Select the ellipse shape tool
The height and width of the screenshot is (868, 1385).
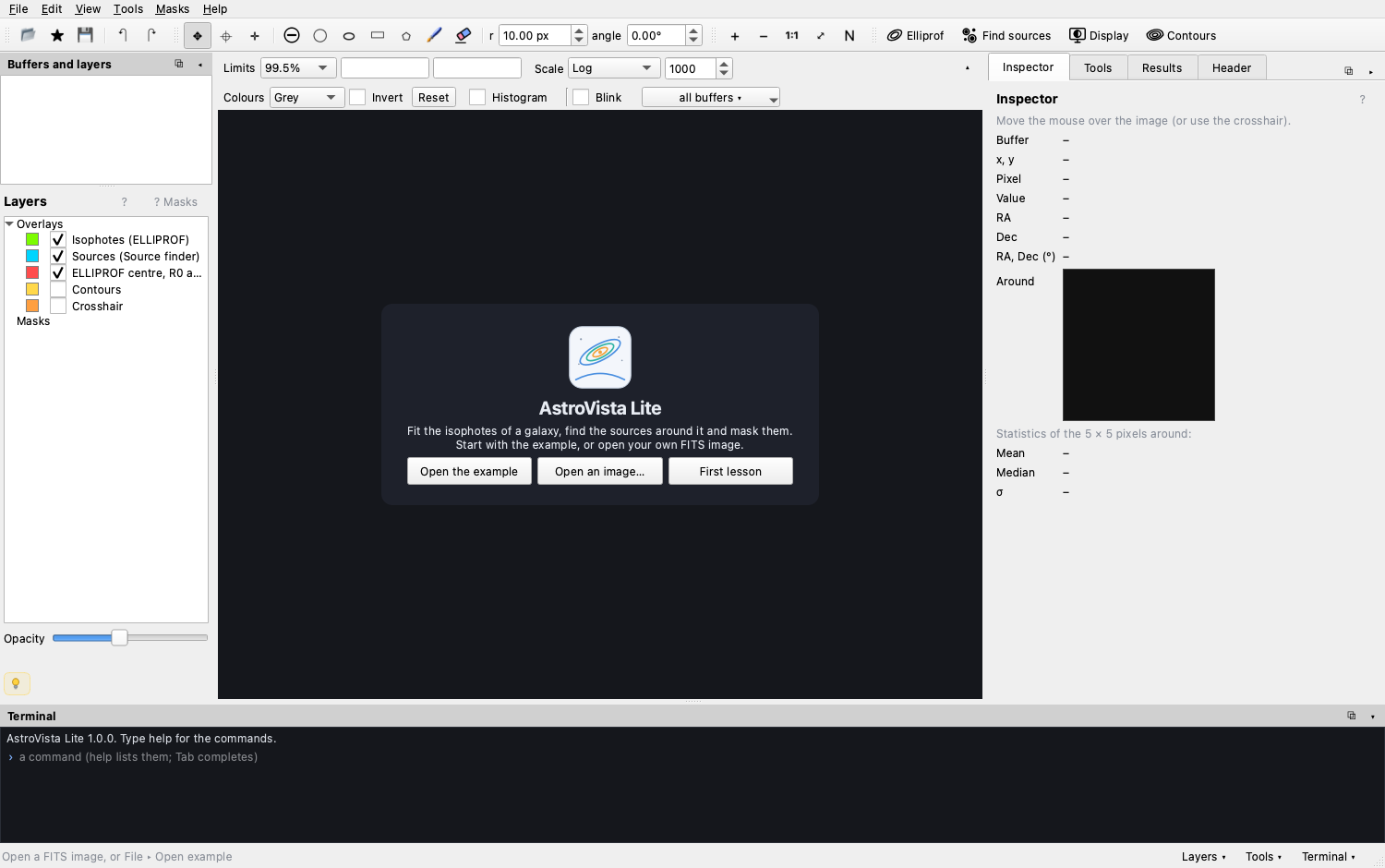tap(349, 36)
